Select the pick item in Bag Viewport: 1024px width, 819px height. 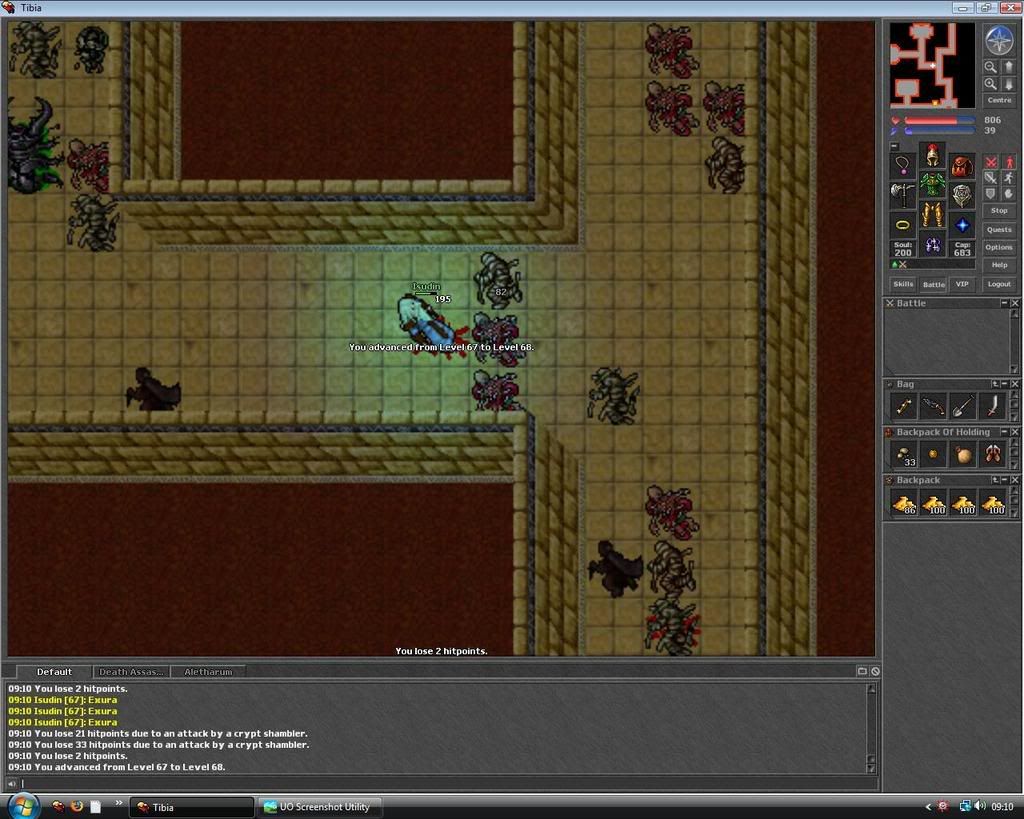pyautogui.click(x=933, y=406)
